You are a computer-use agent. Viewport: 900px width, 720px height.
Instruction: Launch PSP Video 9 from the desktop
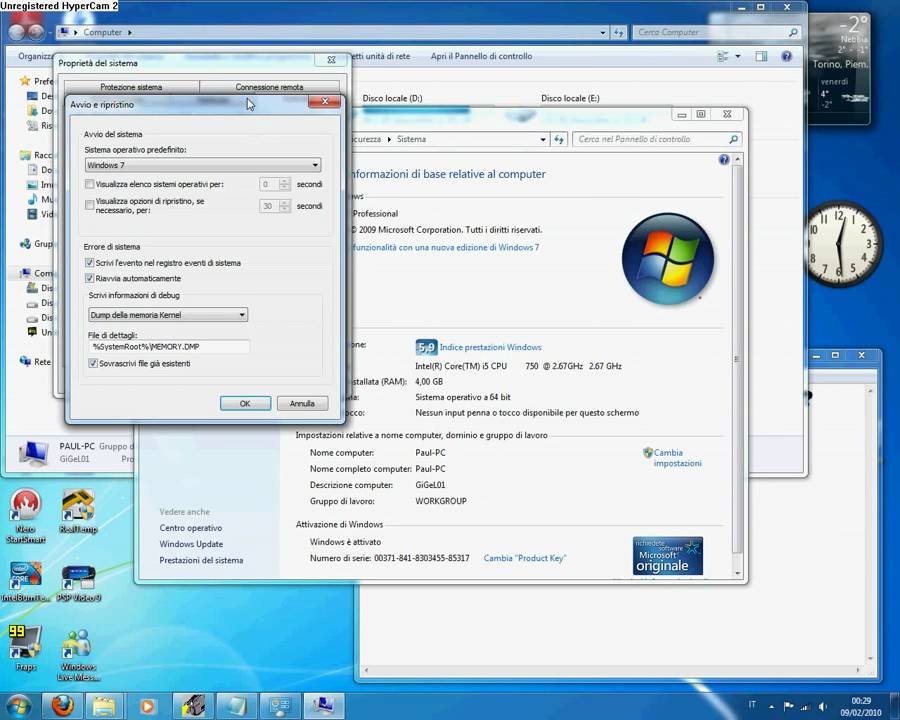coord(79,582)
